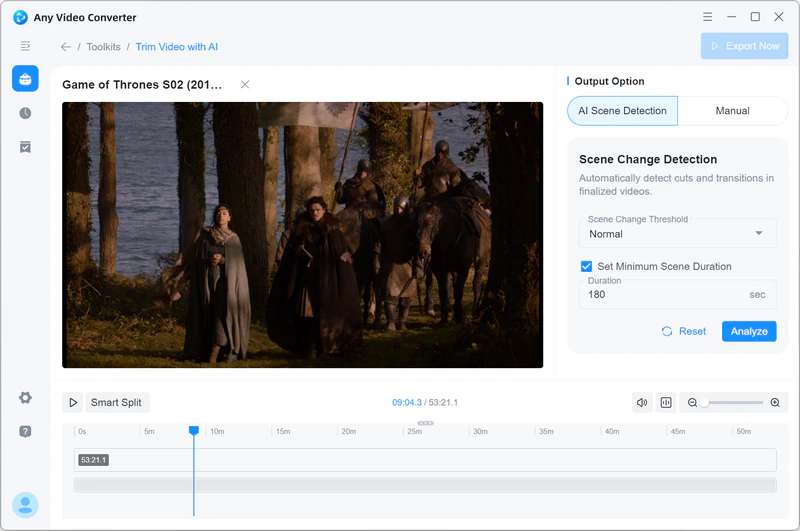Click the Output Option heading
Image resolution: width=800 pixels, height=531 pixels.
click(x=609, y=81)
